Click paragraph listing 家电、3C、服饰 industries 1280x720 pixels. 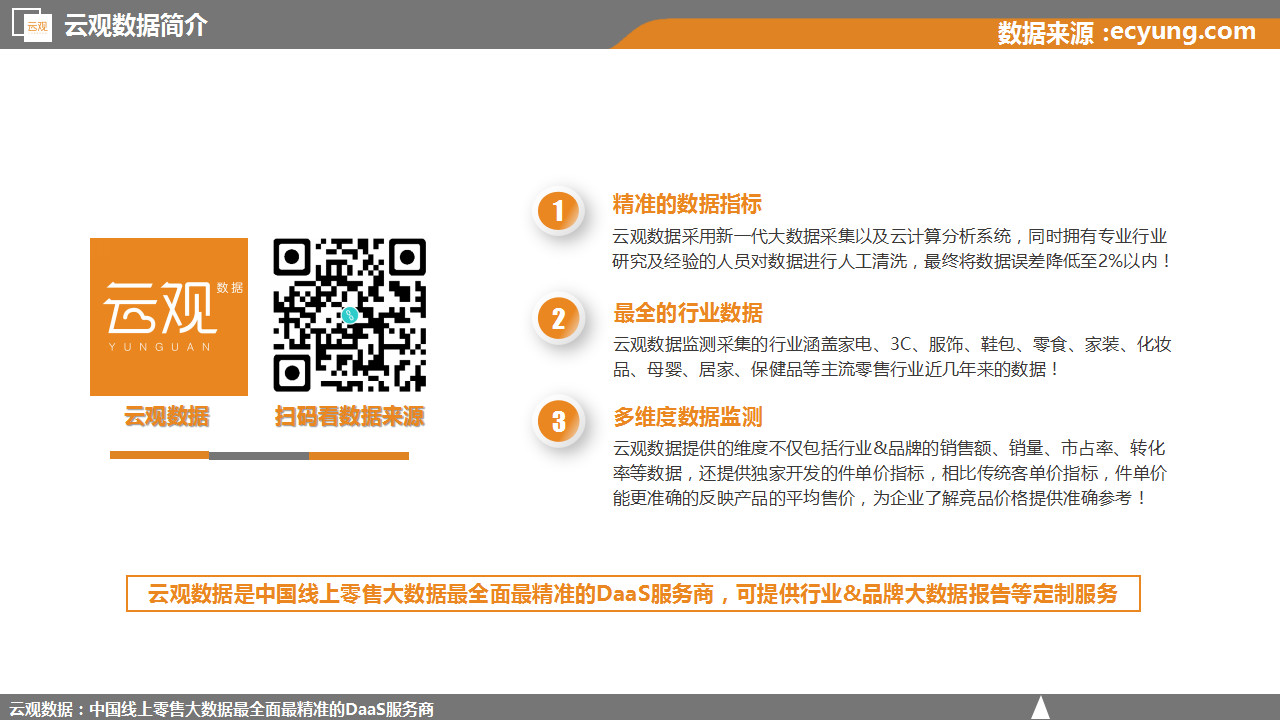tap(892, 356)
